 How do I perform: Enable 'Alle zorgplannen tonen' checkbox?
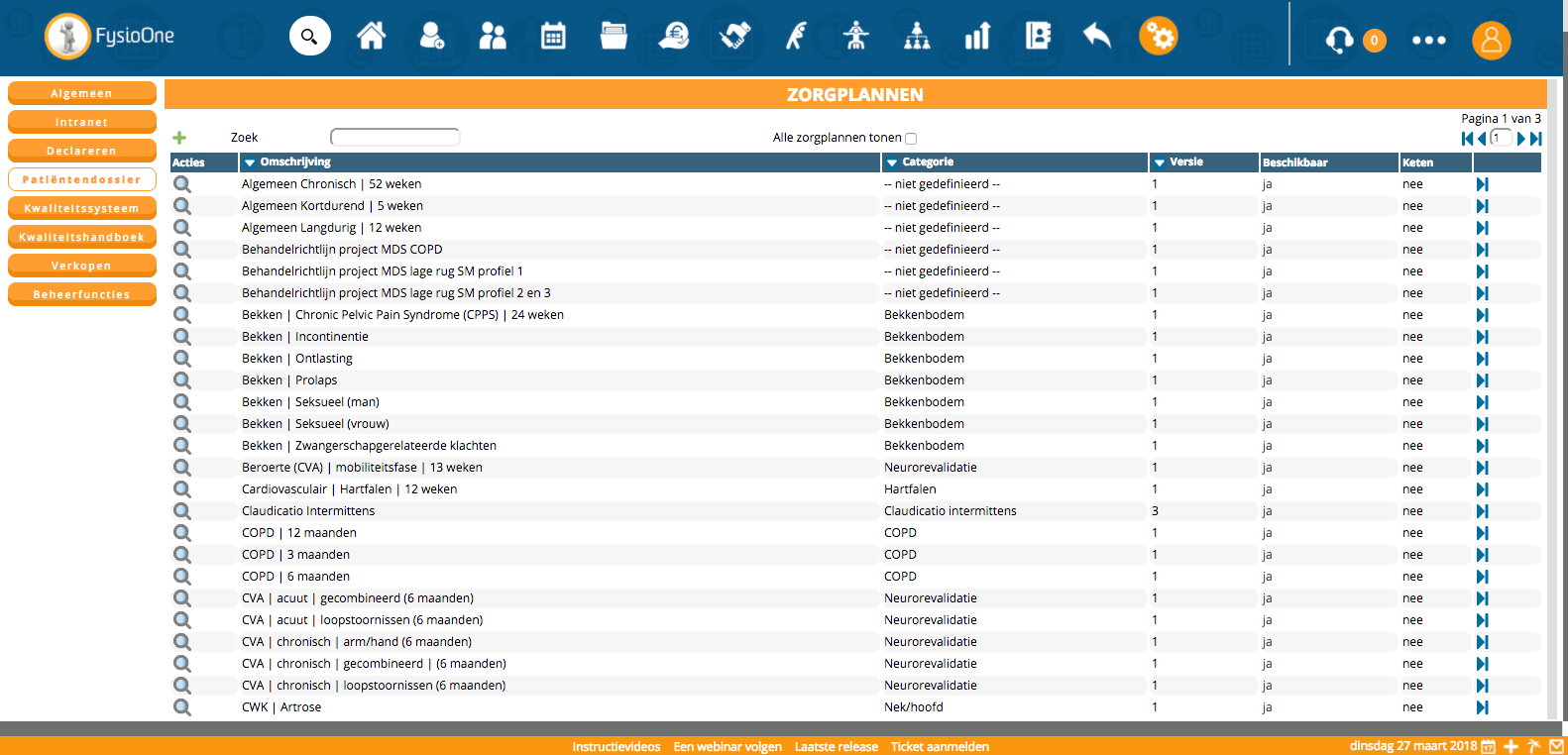[x=911, y=139]
